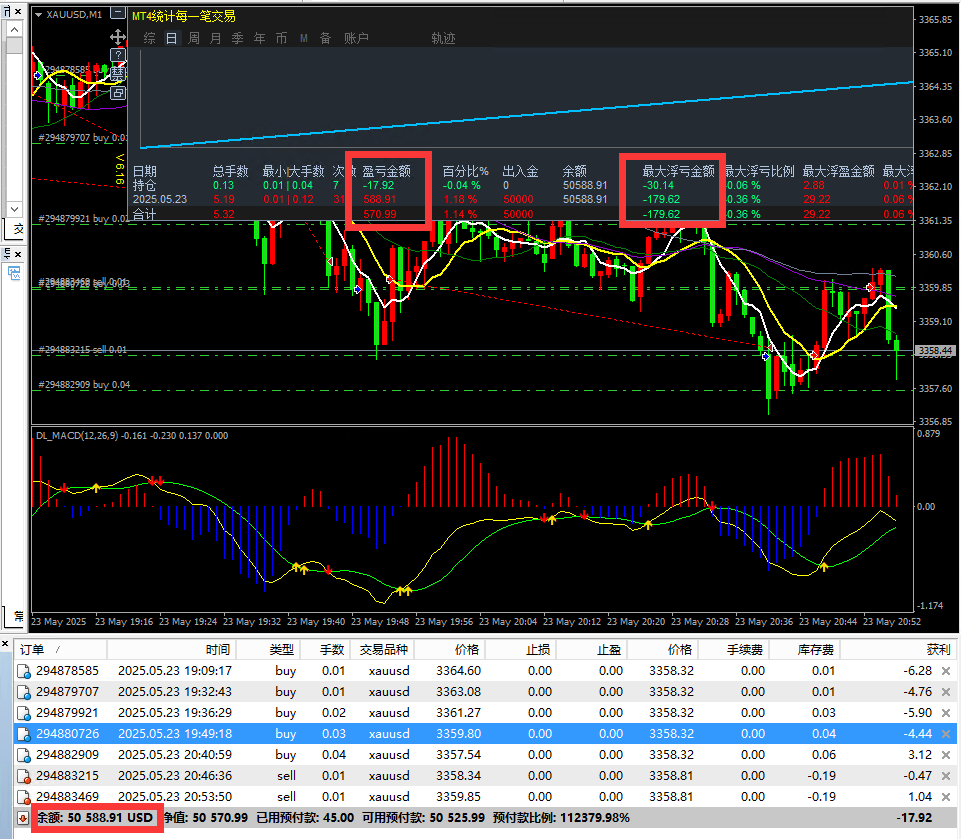Click order icon for 294879707
The height and width of the screenshot is (839, 961).
pyautogui.click(x=24, y=693)
